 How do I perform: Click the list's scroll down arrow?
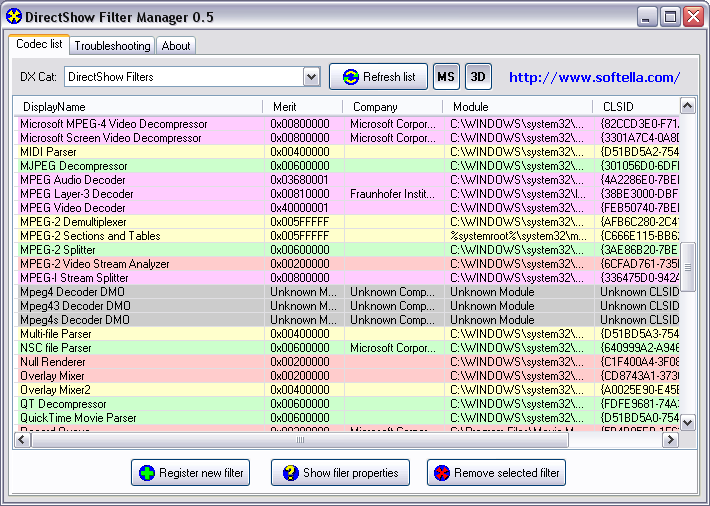[x=687, y=423]
